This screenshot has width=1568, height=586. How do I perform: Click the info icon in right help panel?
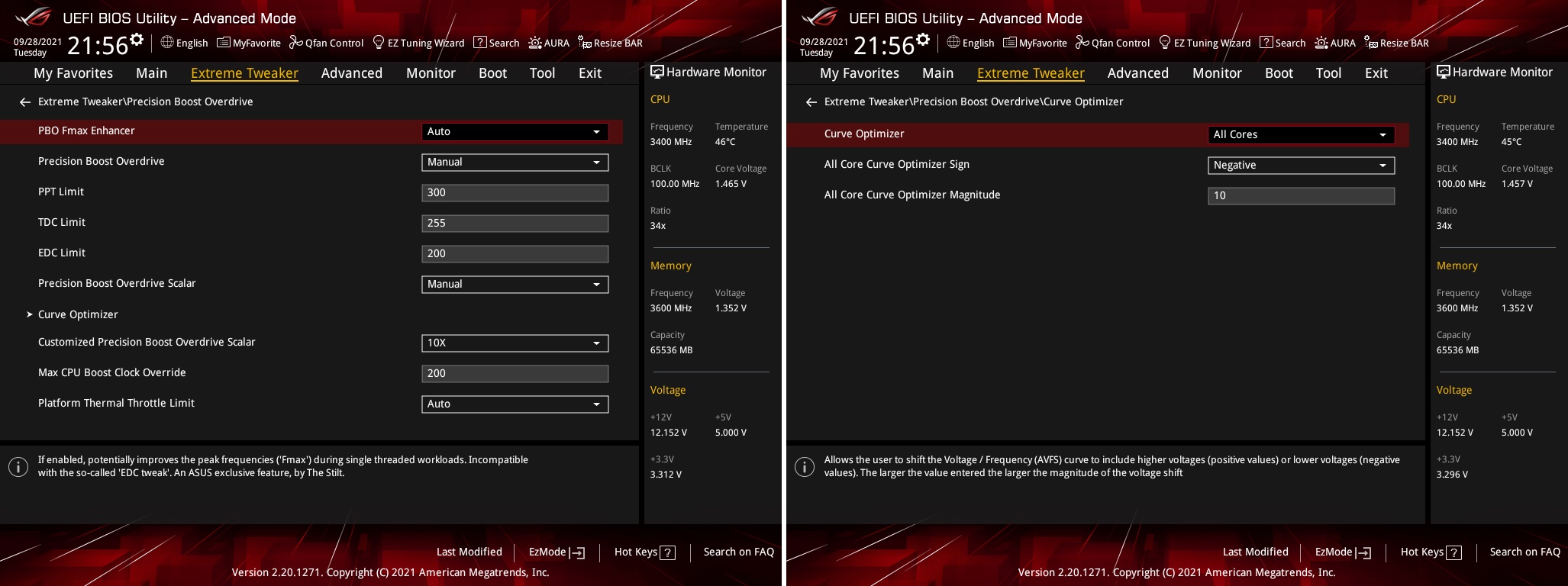[805, 467]
